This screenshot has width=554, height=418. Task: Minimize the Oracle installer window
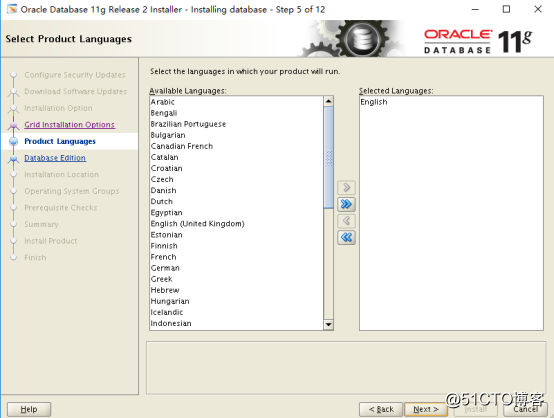[x=475, y=10]
